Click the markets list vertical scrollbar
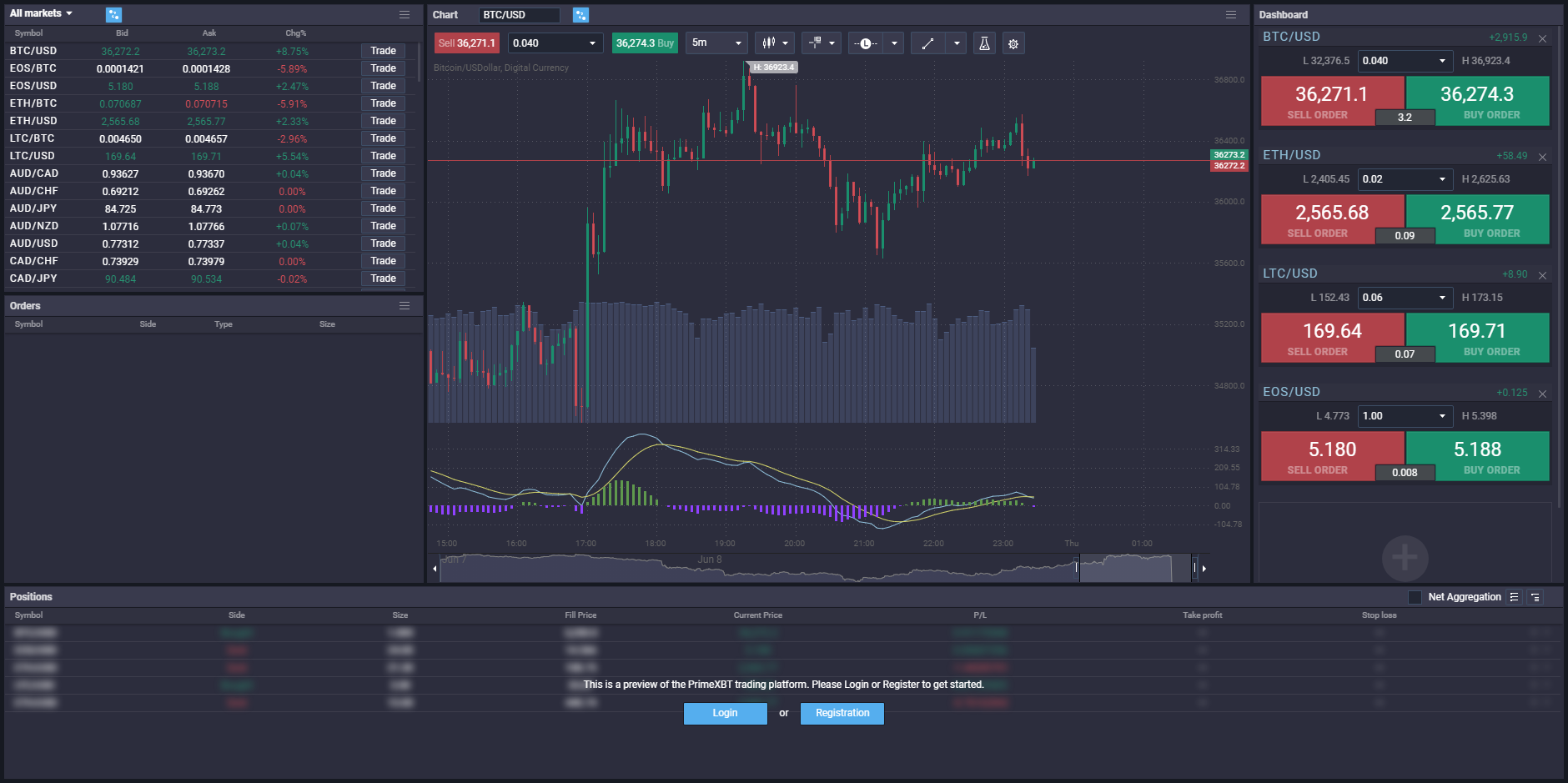This screenshot has width=1568, height=783. (419, 63)
